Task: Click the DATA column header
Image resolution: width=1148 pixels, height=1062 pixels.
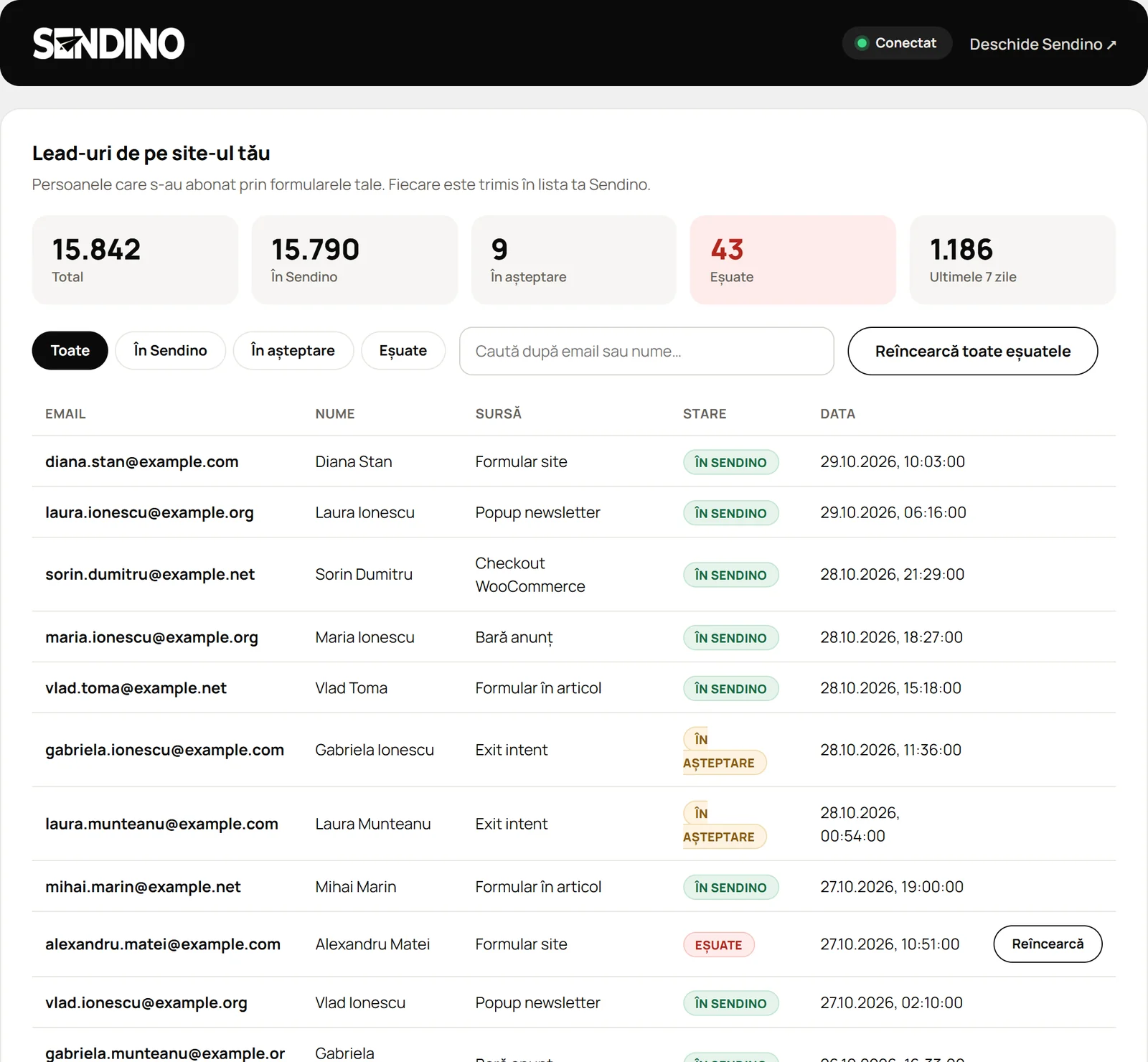Action: point(837,414)
